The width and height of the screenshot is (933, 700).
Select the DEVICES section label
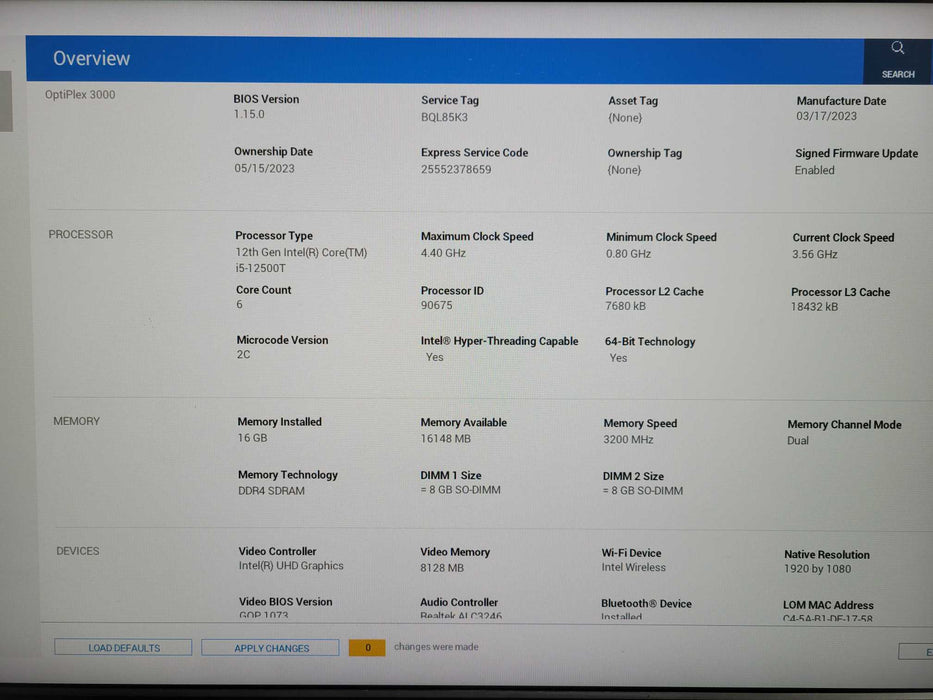pyautogui.click(x=78, y=551)
